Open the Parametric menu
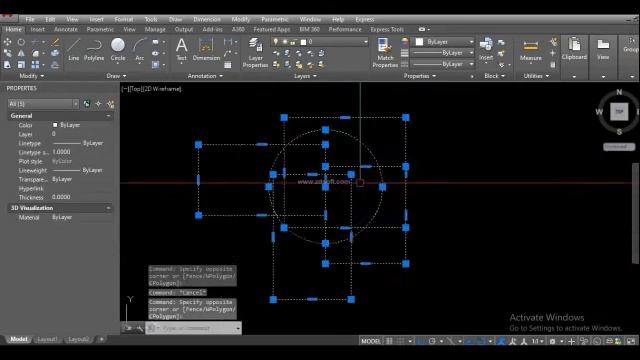Screen dimensions: 640x360 [275, 19]
